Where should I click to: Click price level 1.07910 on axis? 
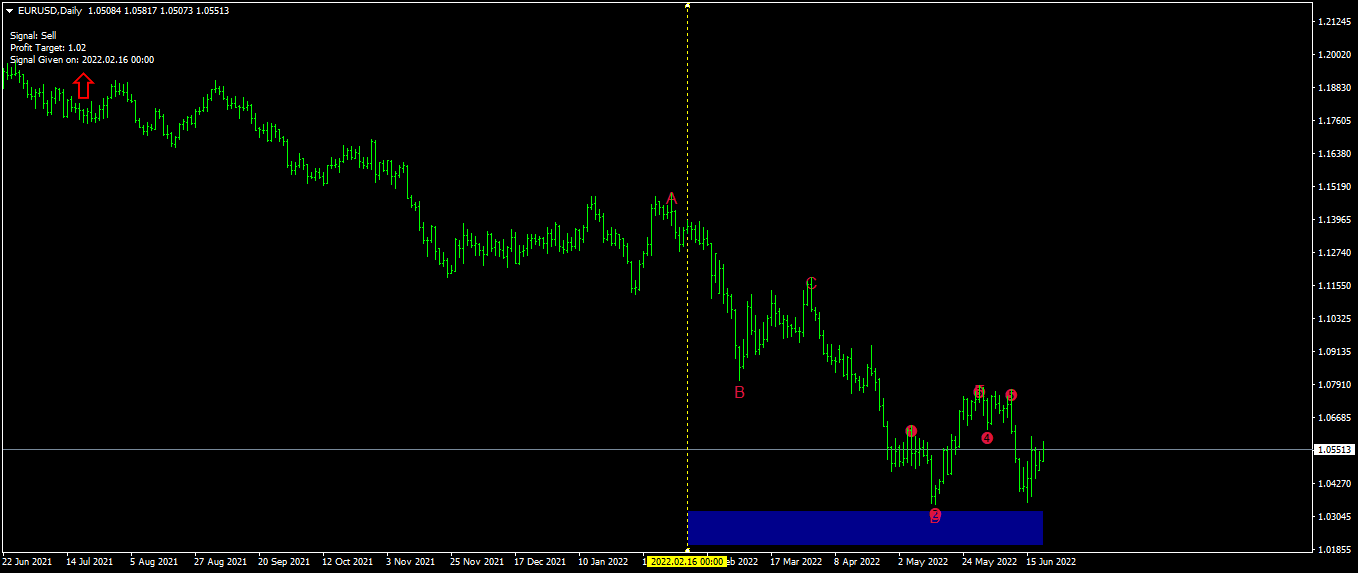[x=1335, y=385]
